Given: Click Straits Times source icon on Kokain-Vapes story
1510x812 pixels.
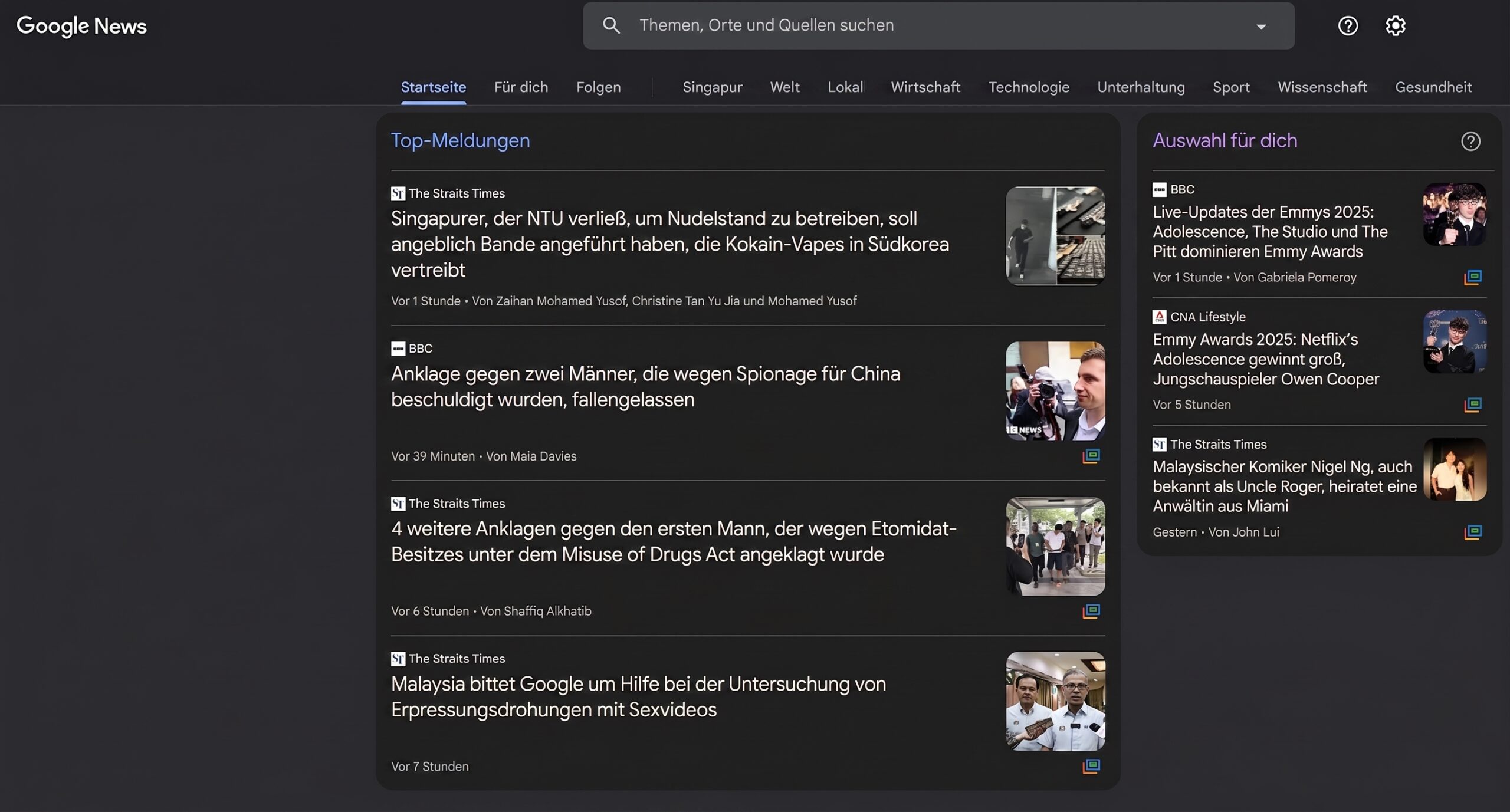Looking at the screenshot, I should point(398,193).
